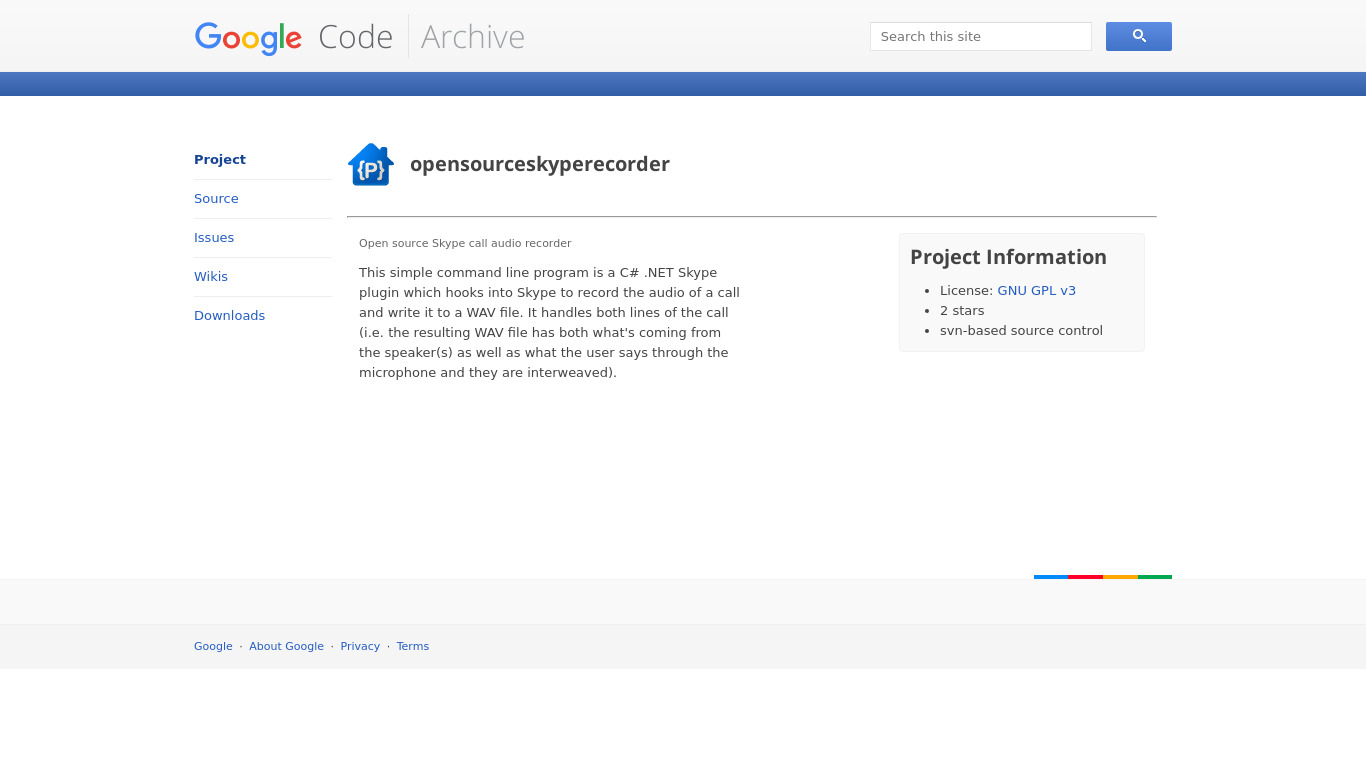Open the Terms footer link
Viewport: 1366px width, 768px height.
[413, 647]
